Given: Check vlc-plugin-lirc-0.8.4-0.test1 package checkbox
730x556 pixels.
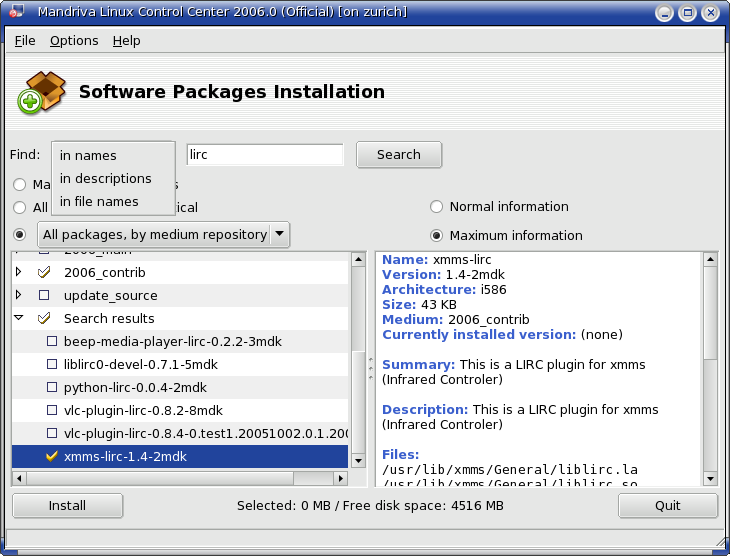Looking at the screenshot, I should click(52, 434).
